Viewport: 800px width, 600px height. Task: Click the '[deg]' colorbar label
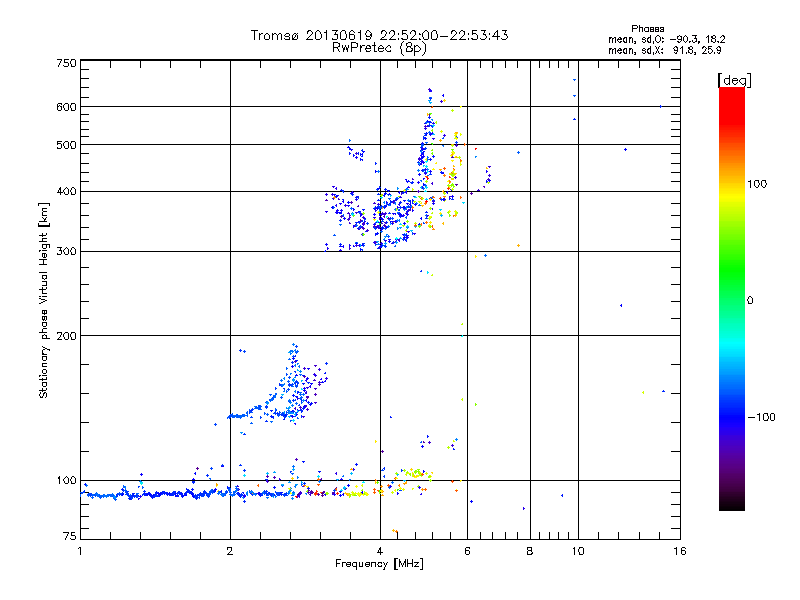pos(734,80)
